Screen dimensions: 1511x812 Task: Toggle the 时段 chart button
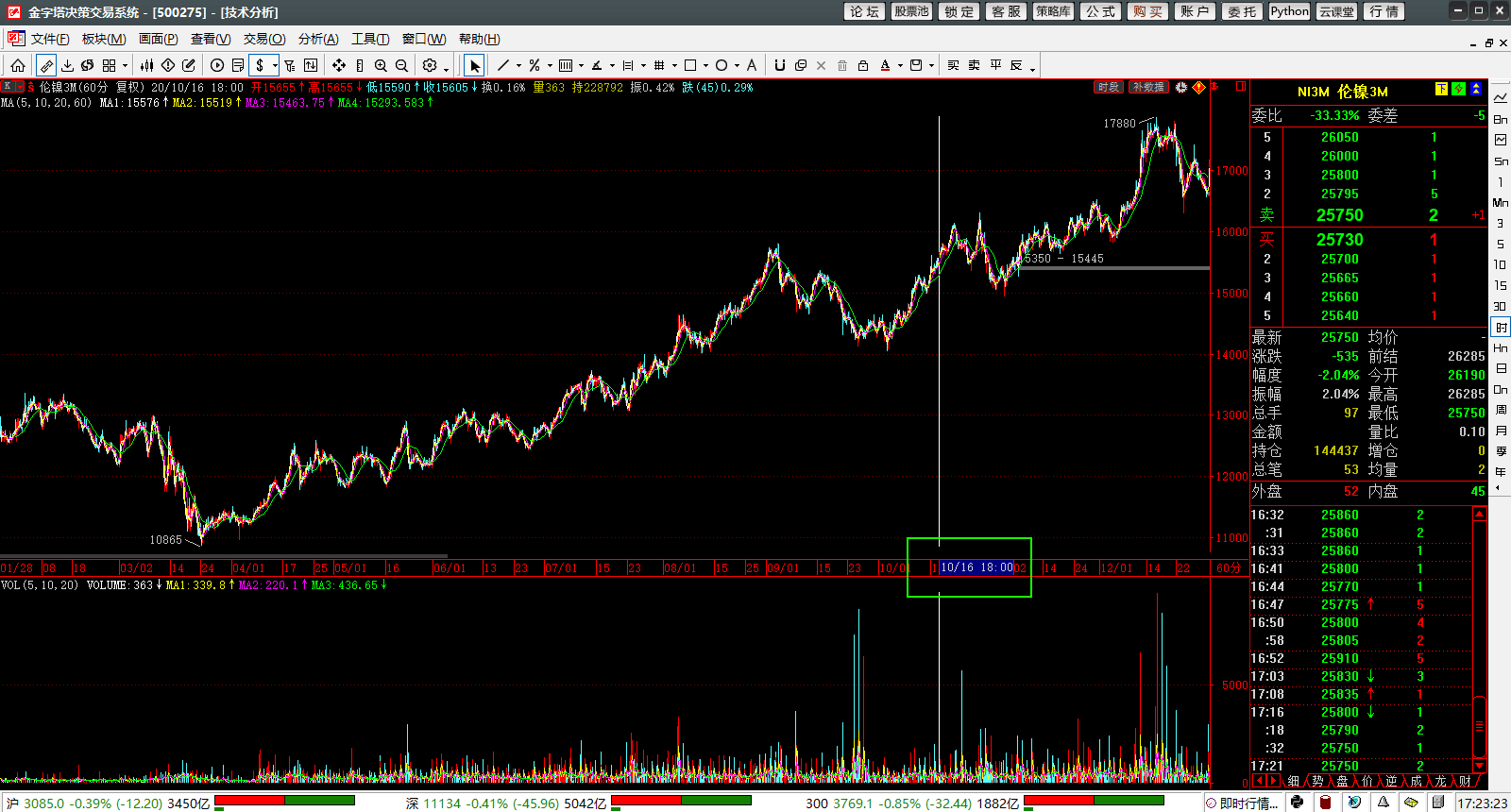pos(1108,87)
